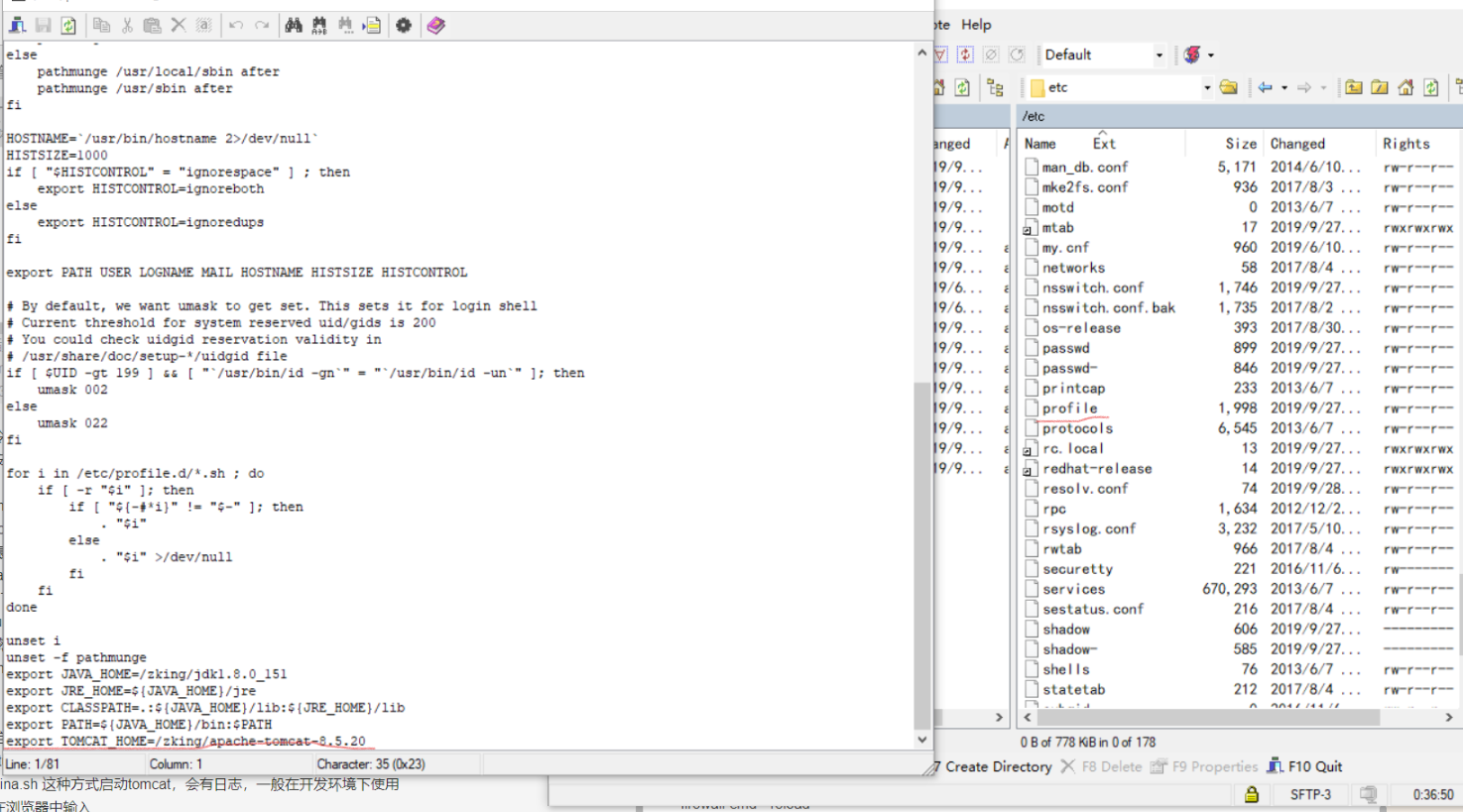Redo the edit in the editor
Screen dimensions: 1463x812
tap(262, 25)
